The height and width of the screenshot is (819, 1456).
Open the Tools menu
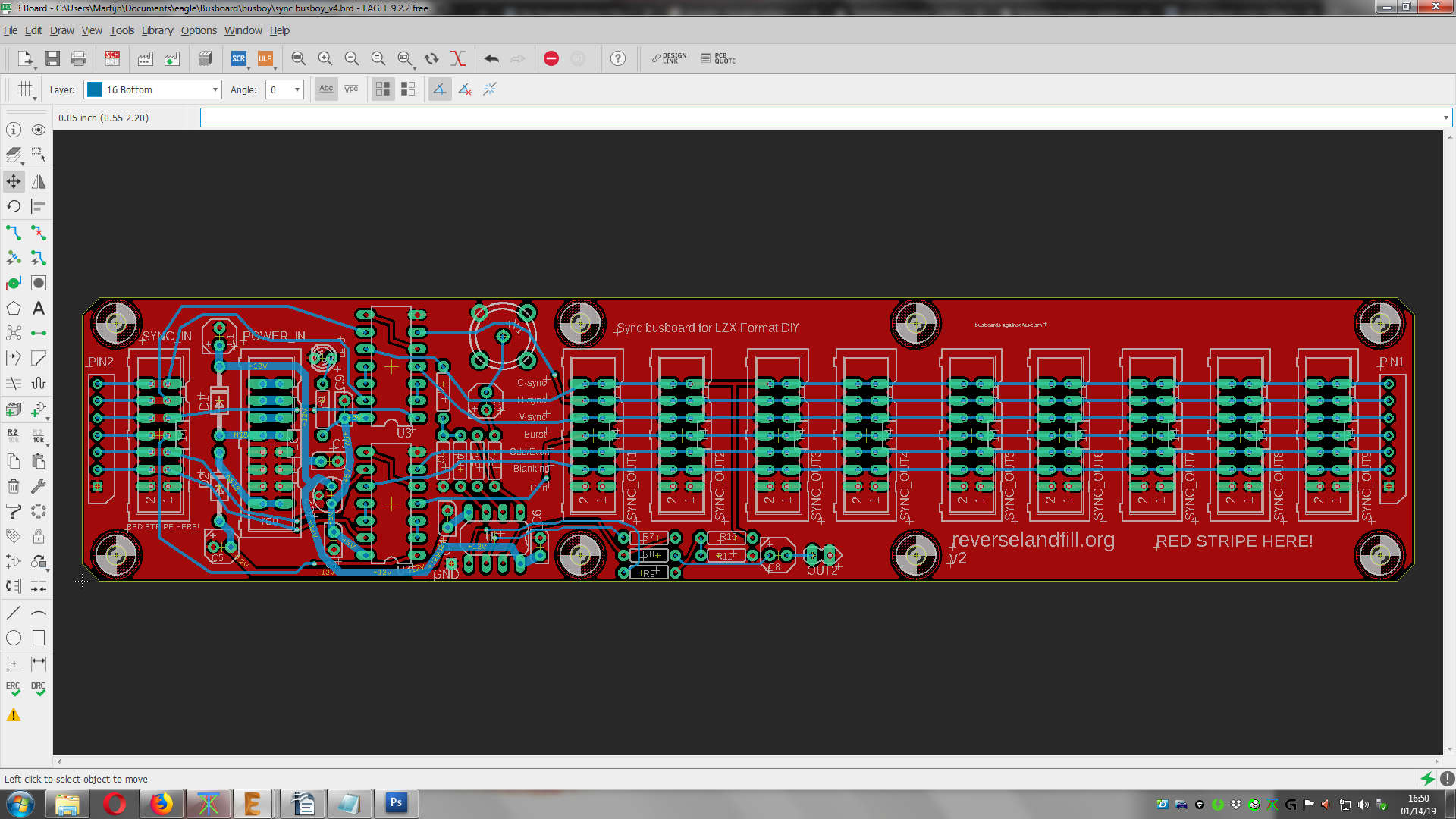point(121,30)
